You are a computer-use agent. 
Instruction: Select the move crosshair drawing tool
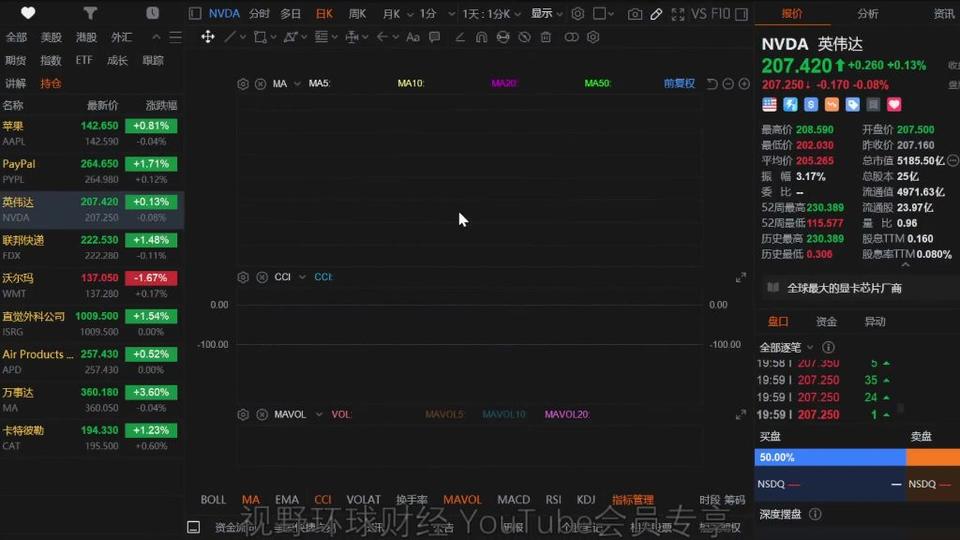click(x=208, y=37)
